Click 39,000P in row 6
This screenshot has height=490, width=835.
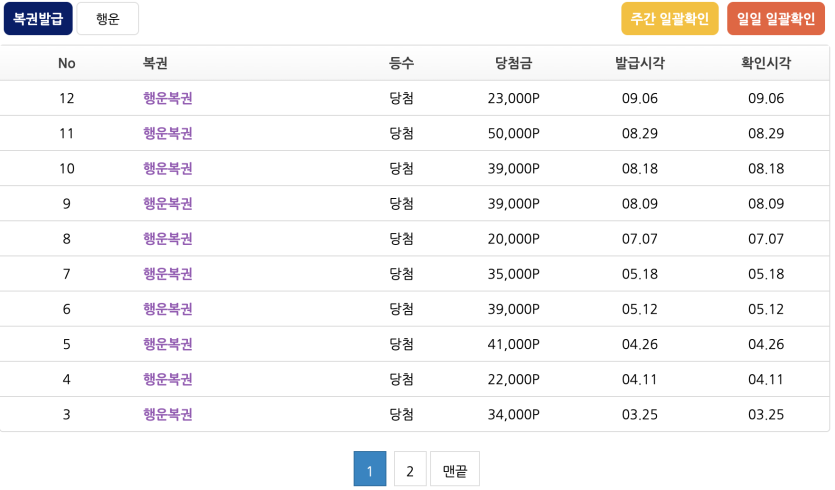(513, 309)
